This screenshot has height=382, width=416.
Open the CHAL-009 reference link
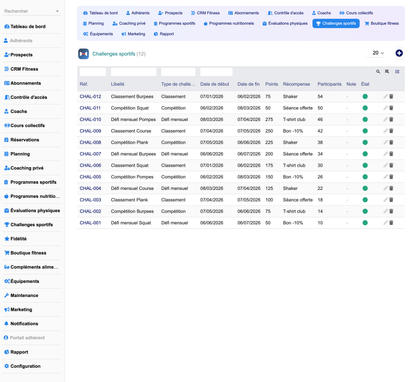[x=90, y=131]
